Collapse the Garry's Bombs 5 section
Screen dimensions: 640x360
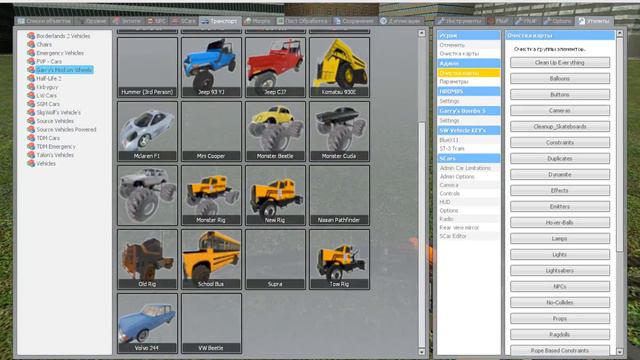[469, 111]
